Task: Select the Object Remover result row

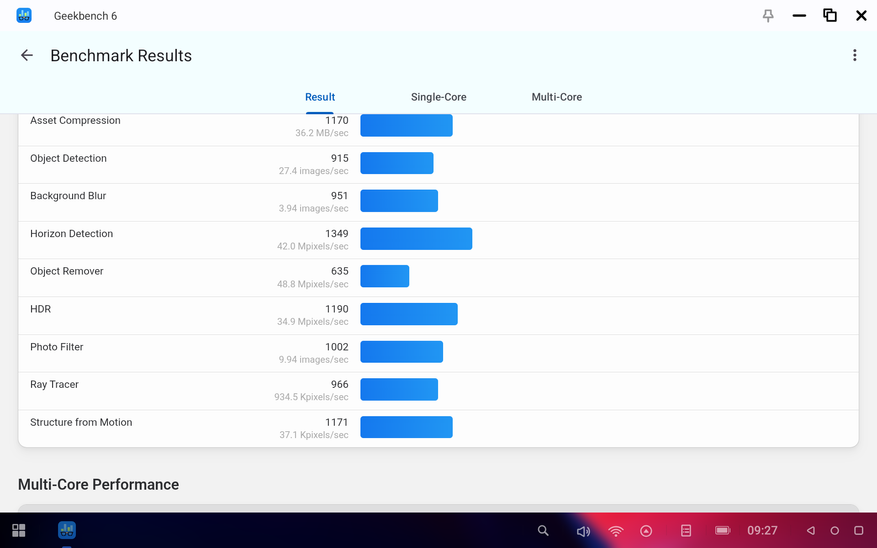Action: pyautogui.click(x=438, y=277)
